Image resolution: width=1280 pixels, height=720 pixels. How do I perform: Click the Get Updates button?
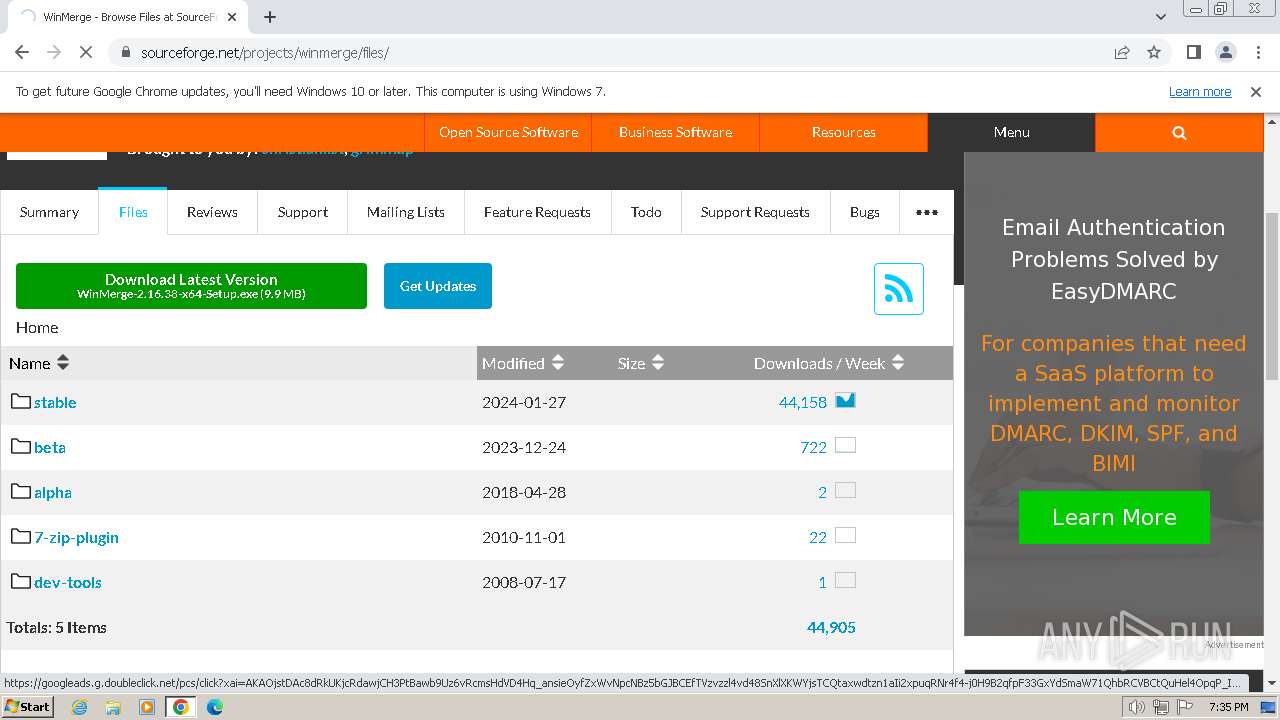438,286
